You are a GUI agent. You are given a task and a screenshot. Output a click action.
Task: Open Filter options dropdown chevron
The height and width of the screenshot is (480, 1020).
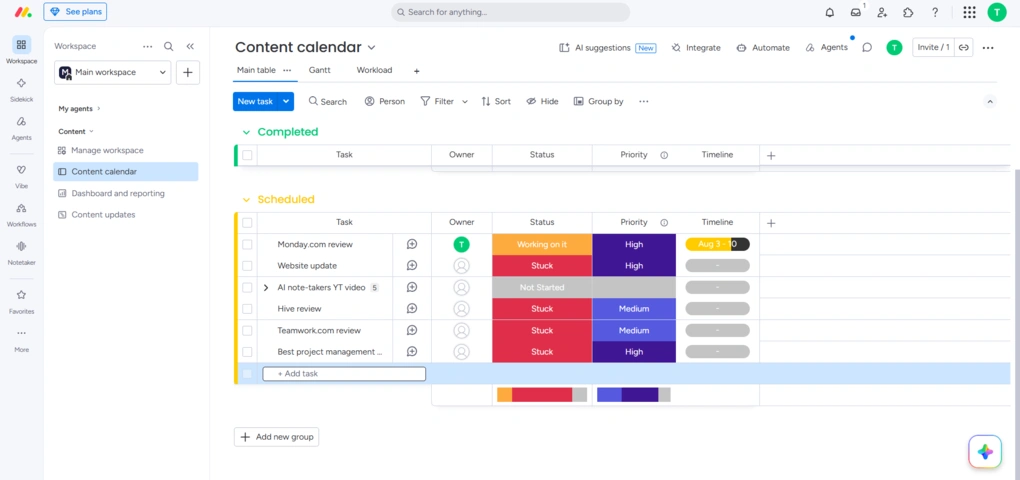tap(464, 101)
